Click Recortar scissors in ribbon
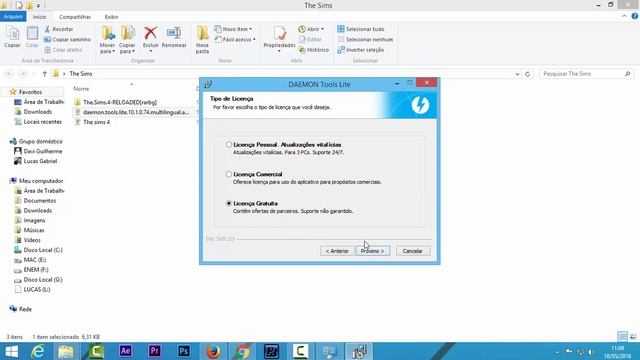The height and width of the screenshot is (360, 640). click(x=59, y=29)
